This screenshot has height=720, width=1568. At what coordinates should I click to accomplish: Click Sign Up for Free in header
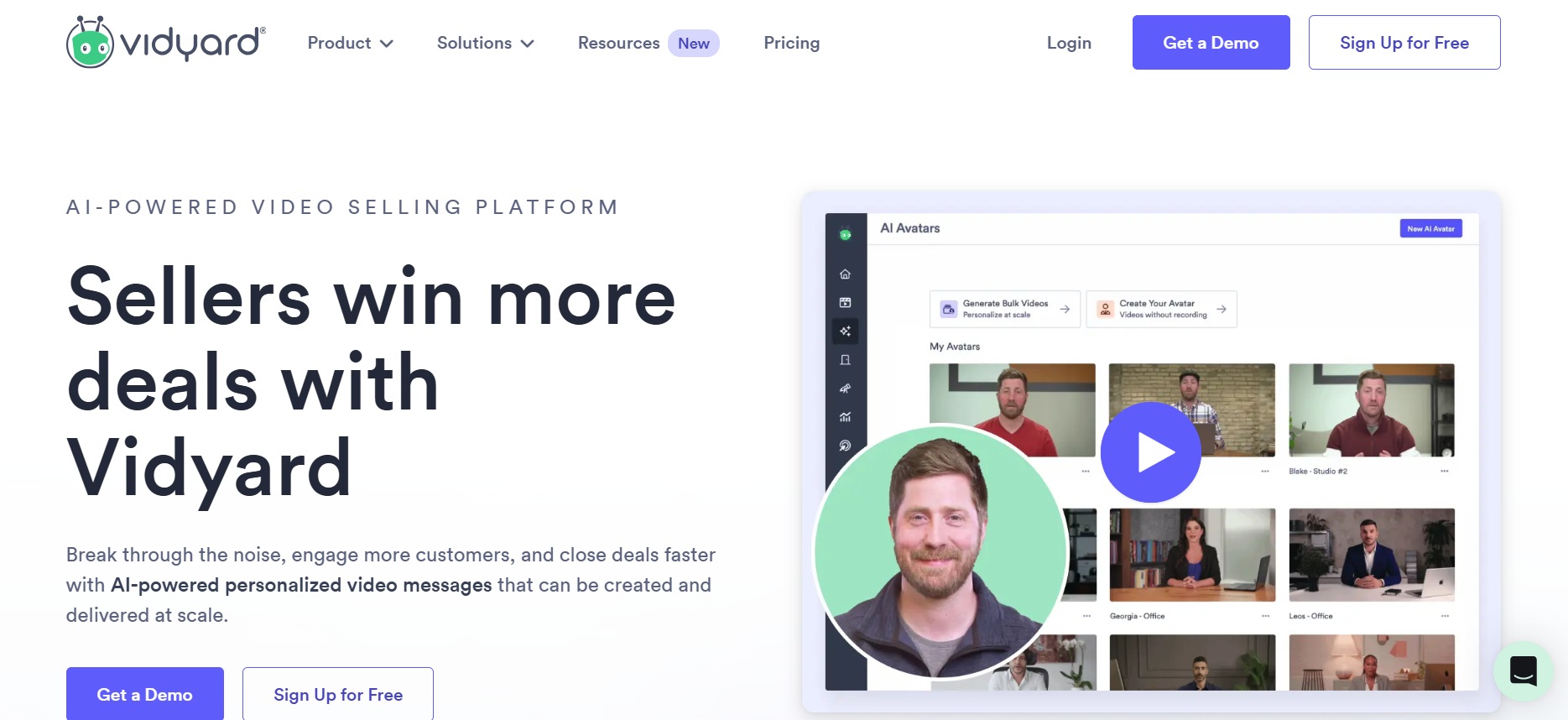coord(1404,42)
